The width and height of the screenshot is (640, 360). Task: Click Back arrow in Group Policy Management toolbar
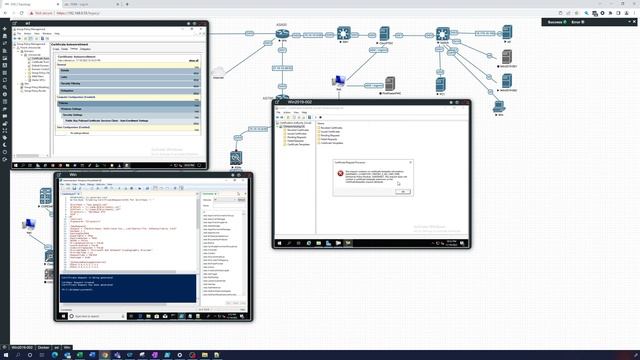(x=16, y=38)
